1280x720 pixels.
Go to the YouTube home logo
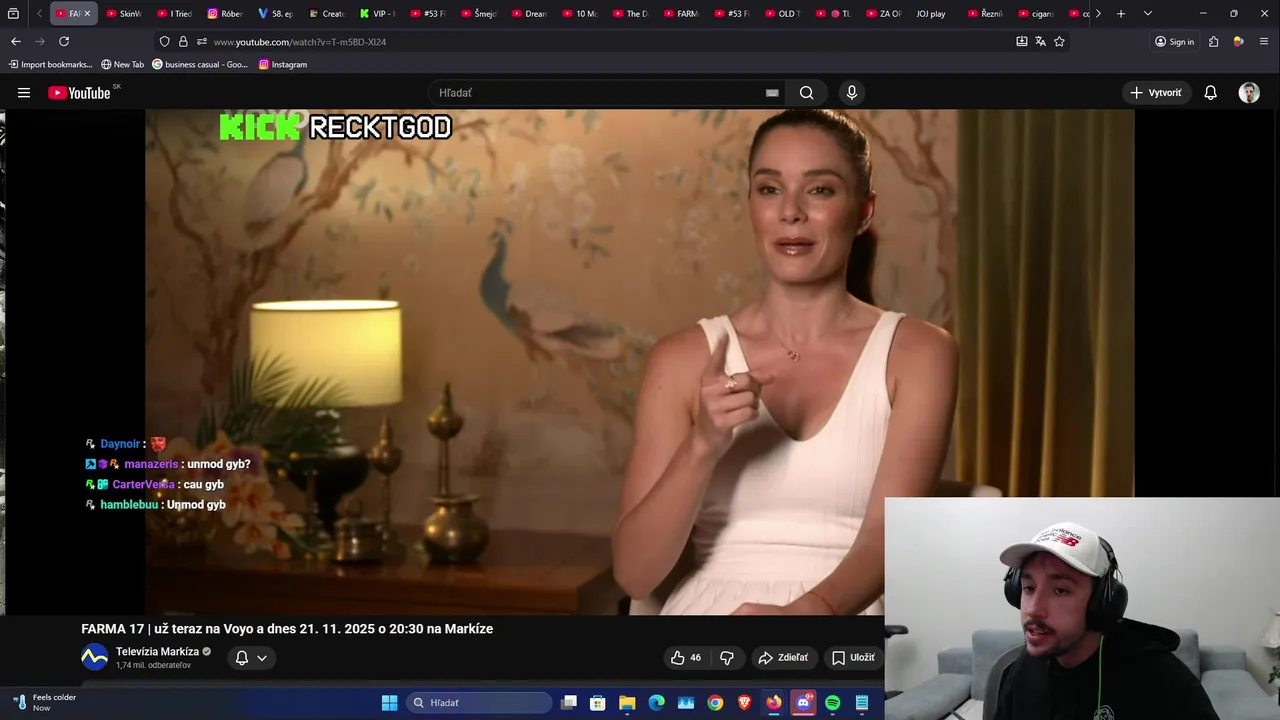coord(80,93)
